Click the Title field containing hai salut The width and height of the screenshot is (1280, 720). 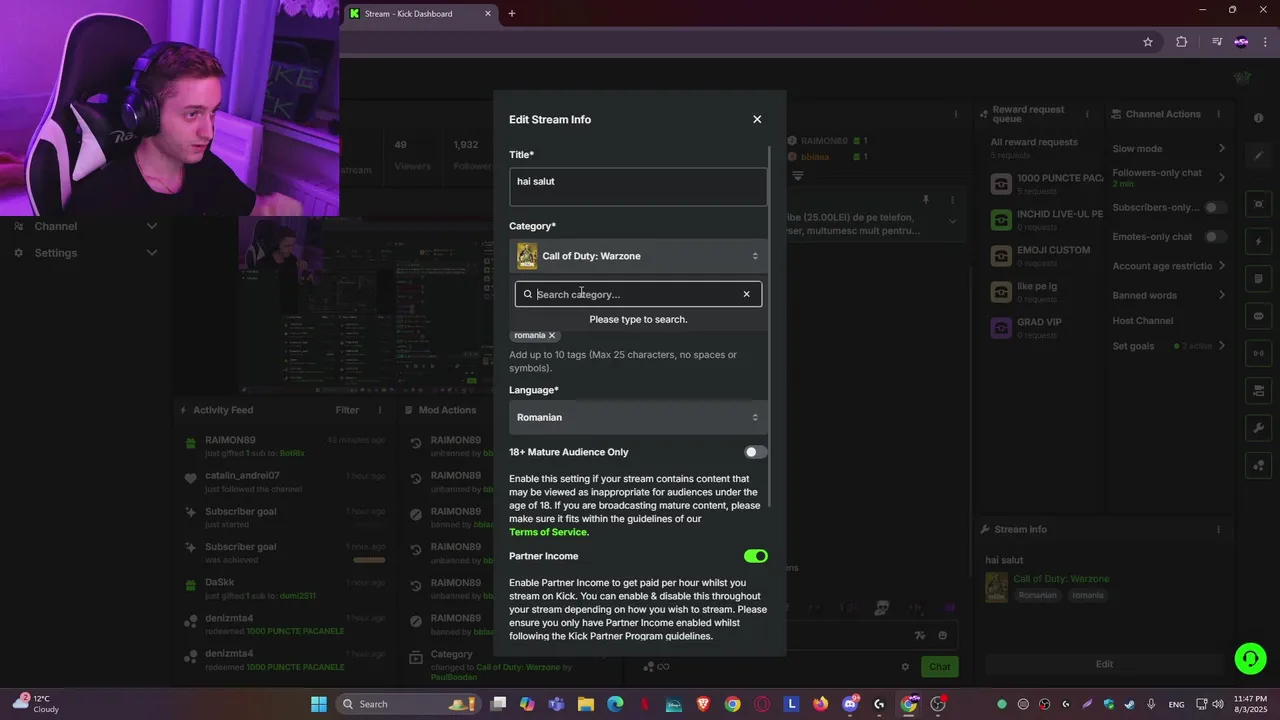click(638, 186)
